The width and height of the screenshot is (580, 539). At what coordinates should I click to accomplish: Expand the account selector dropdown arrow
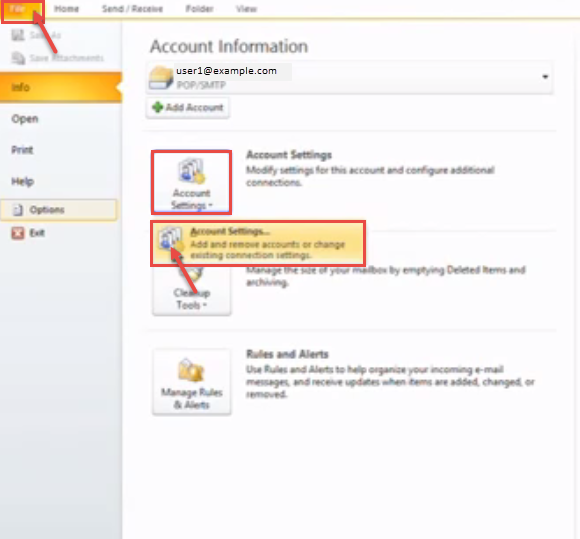545,77
